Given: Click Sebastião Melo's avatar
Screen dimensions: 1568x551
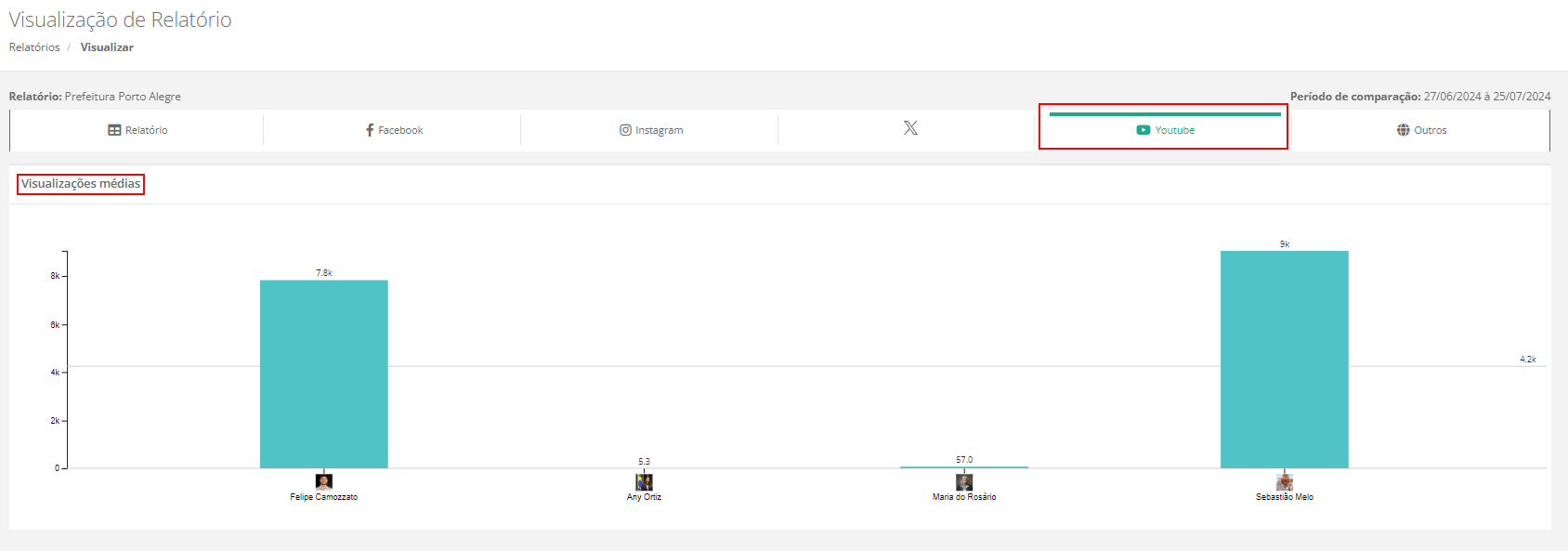Looking at the screenshot, I should click(x=1285, y=482).
